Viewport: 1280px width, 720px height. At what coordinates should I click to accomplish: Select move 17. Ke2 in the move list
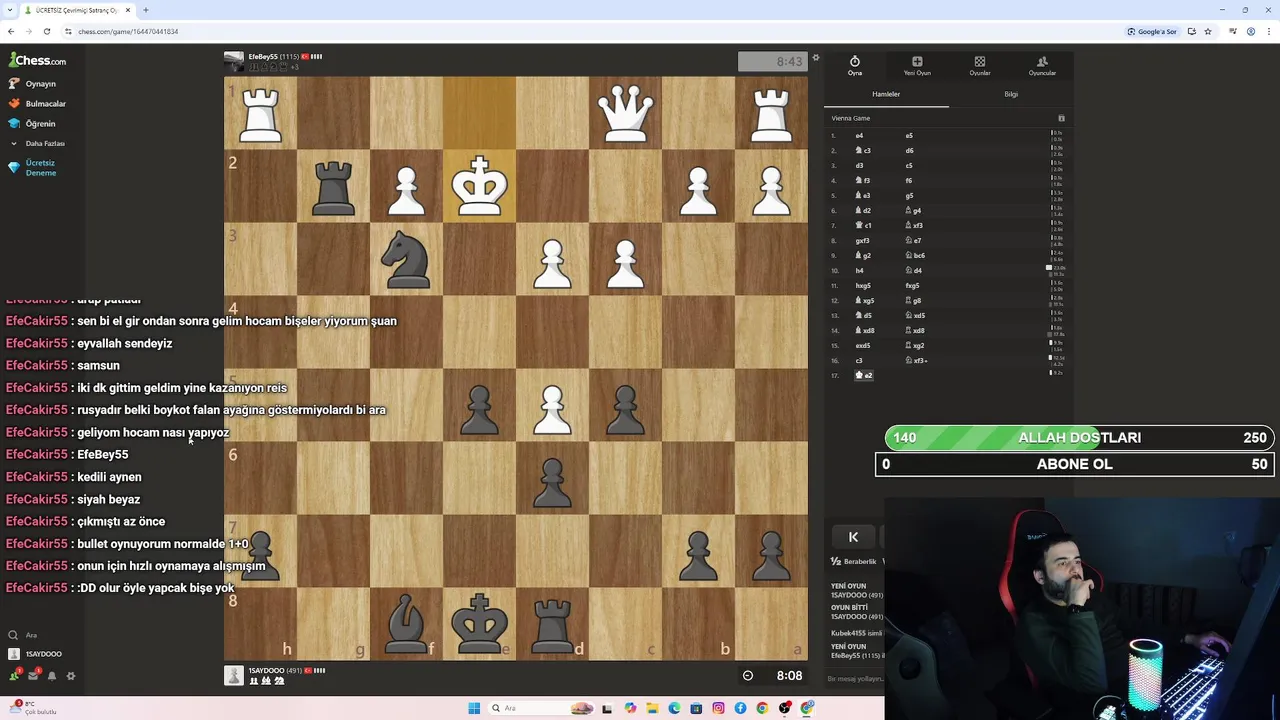(x=864, y=376)
